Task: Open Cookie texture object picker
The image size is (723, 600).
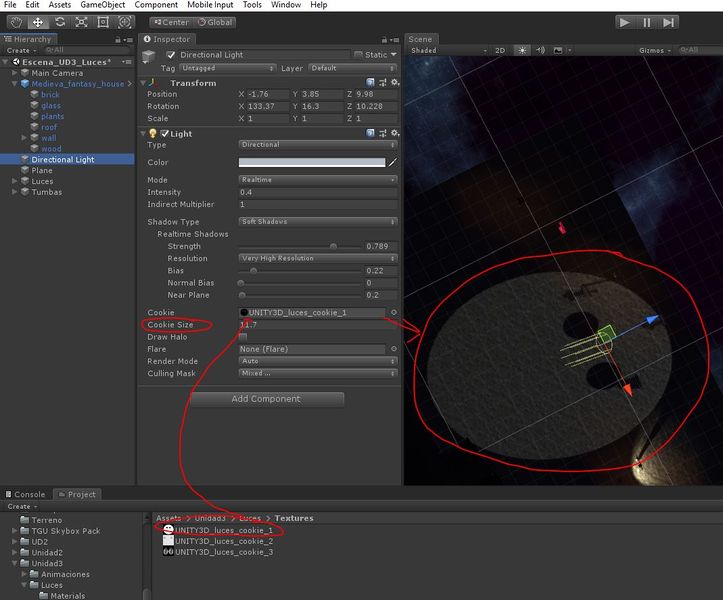Action: pyautogui.click(x=393, y=312)
